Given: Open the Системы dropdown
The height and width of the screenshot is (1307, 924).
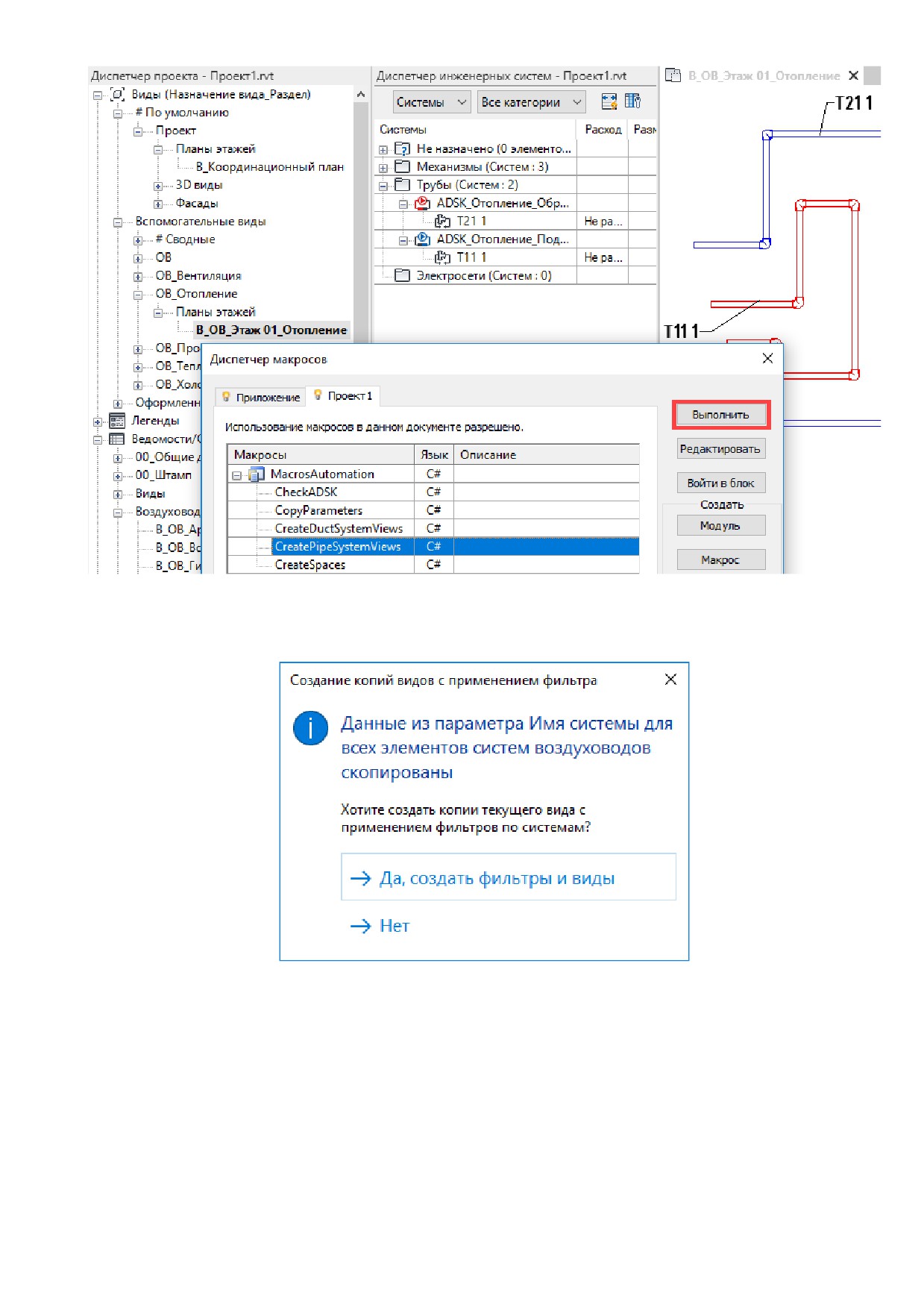Looking at the screenshot, I should coord(432,102).
